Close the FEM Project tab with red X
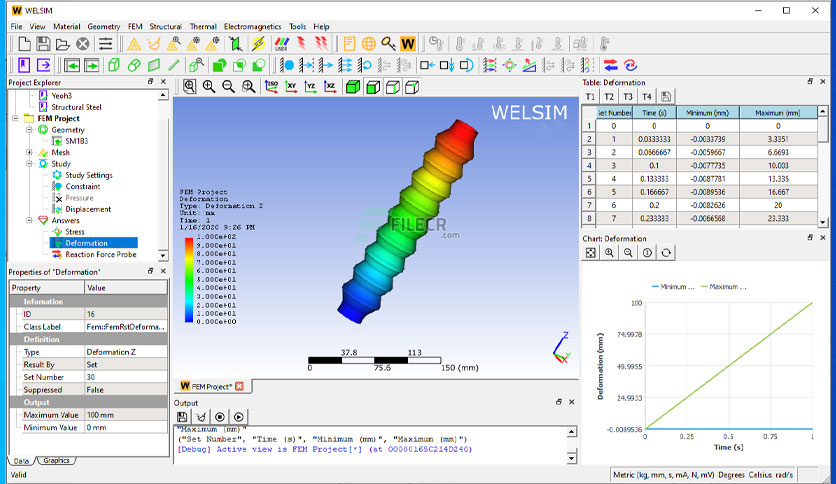 [x=239, y=386]
